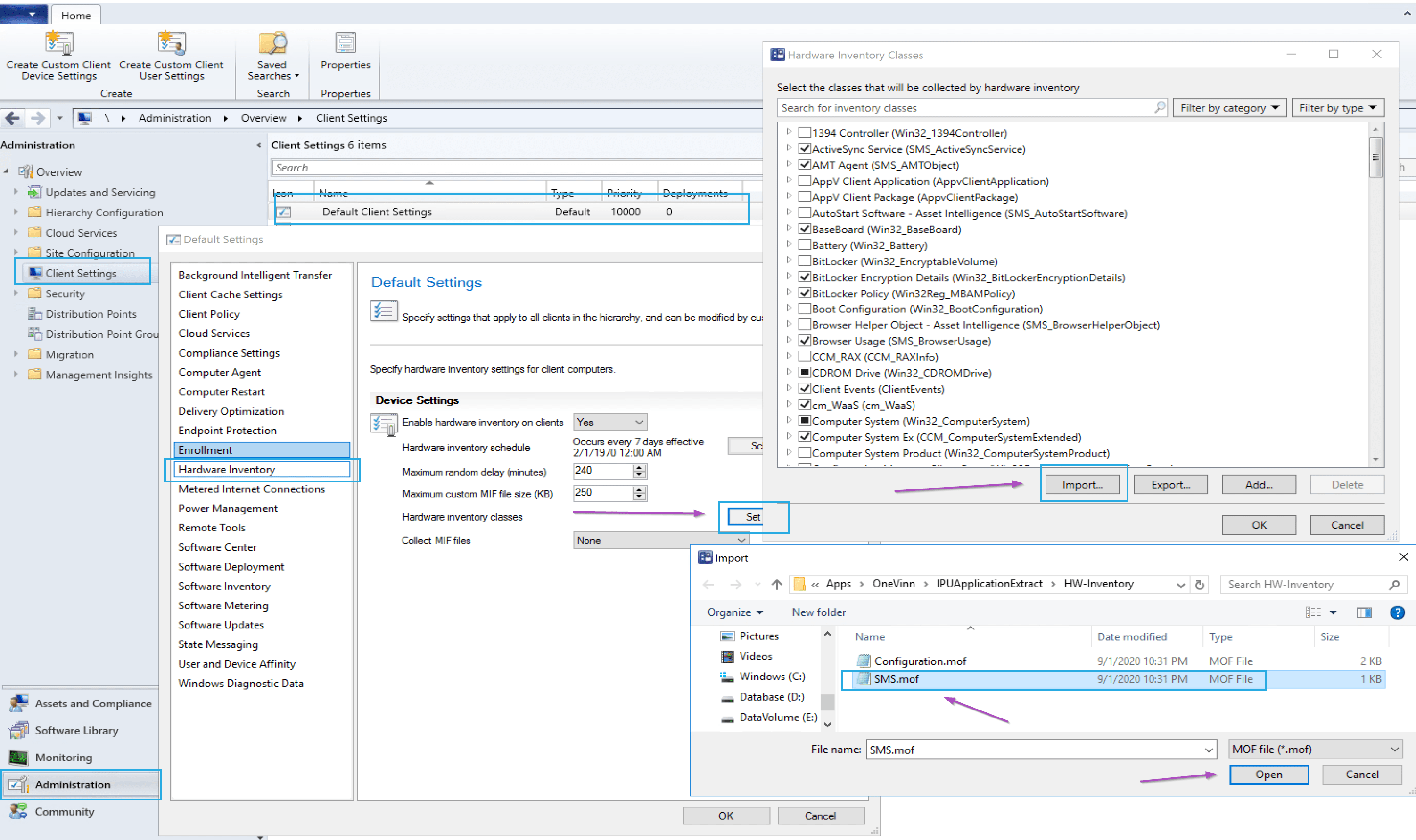Switch to Monitoring workspace

click(x=64, y=758)
